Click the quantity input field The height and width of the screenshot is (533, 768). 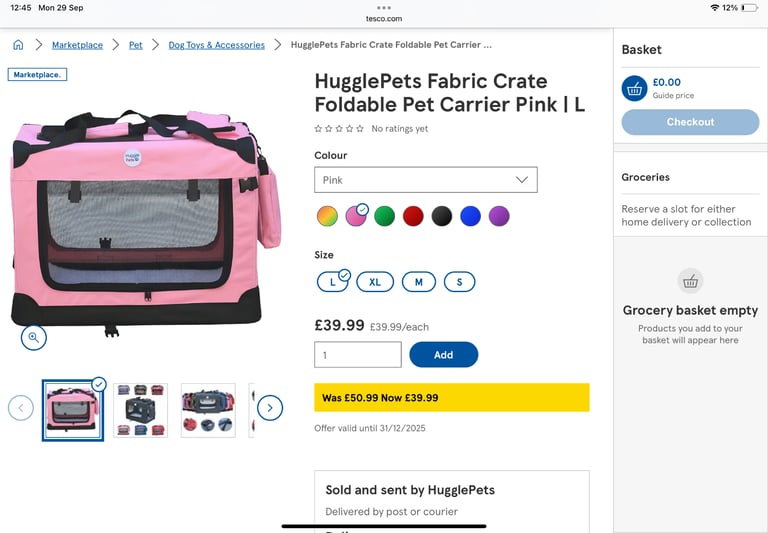pyautogui.click(x=357, y=355)
